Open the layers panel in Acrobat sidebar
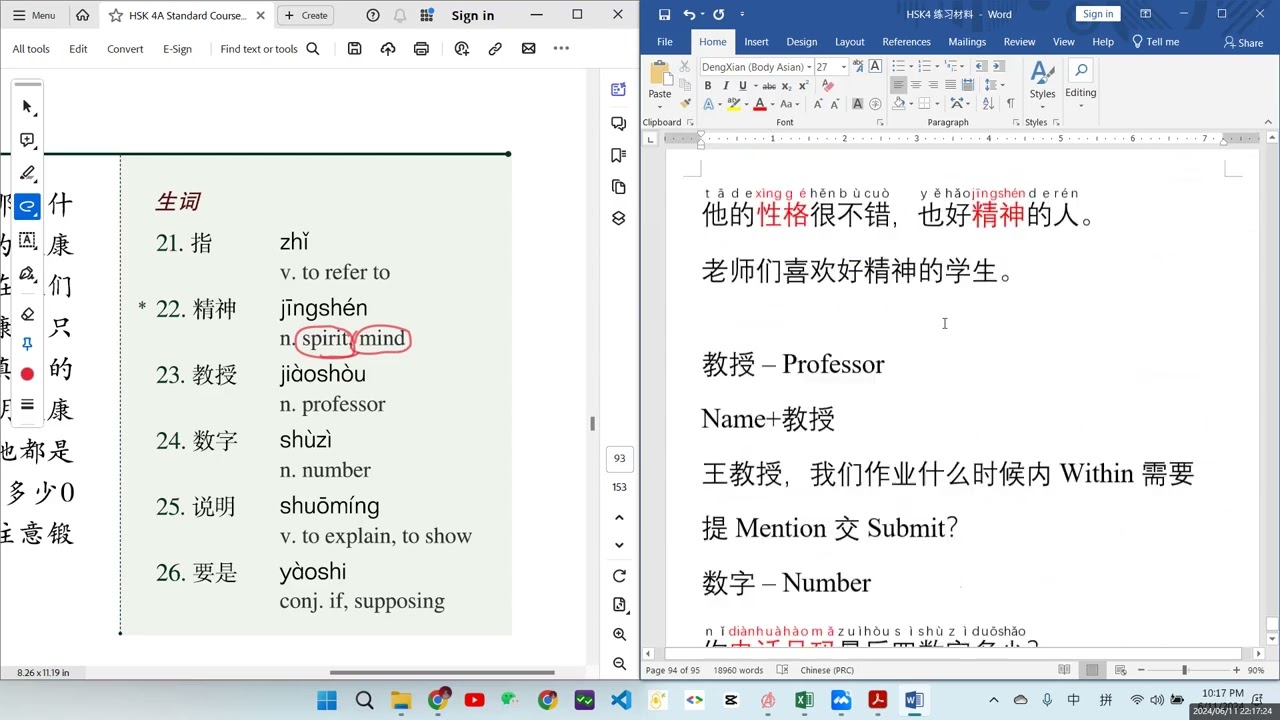 point(618,218)
